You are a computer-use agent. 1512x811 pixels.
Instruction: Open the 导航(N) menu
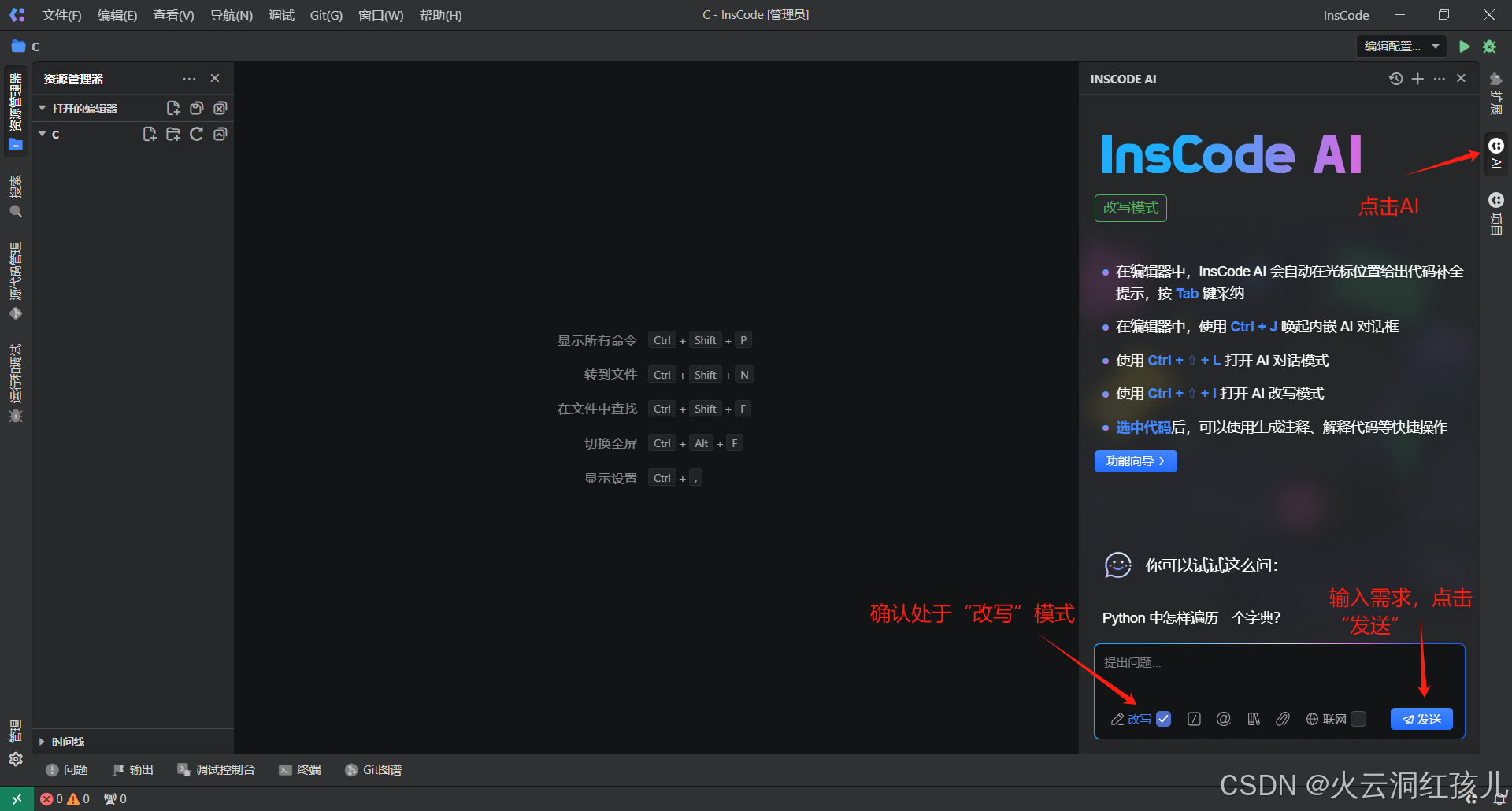232,15
